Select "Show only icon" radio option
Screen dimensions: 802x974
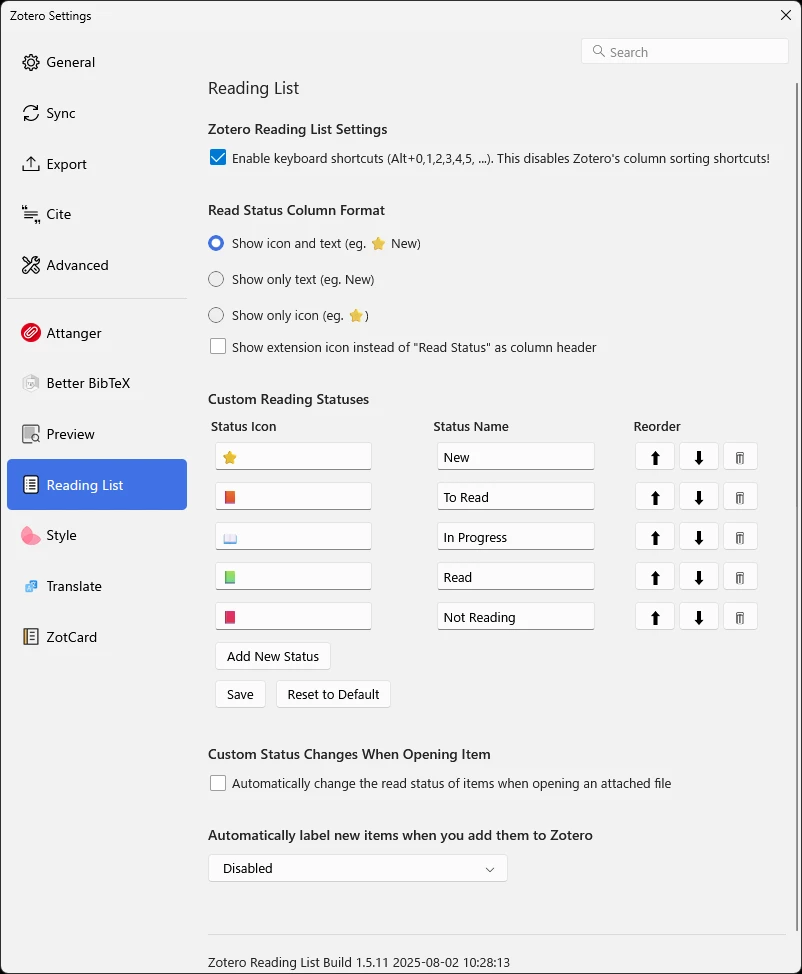tap(216, 315)
